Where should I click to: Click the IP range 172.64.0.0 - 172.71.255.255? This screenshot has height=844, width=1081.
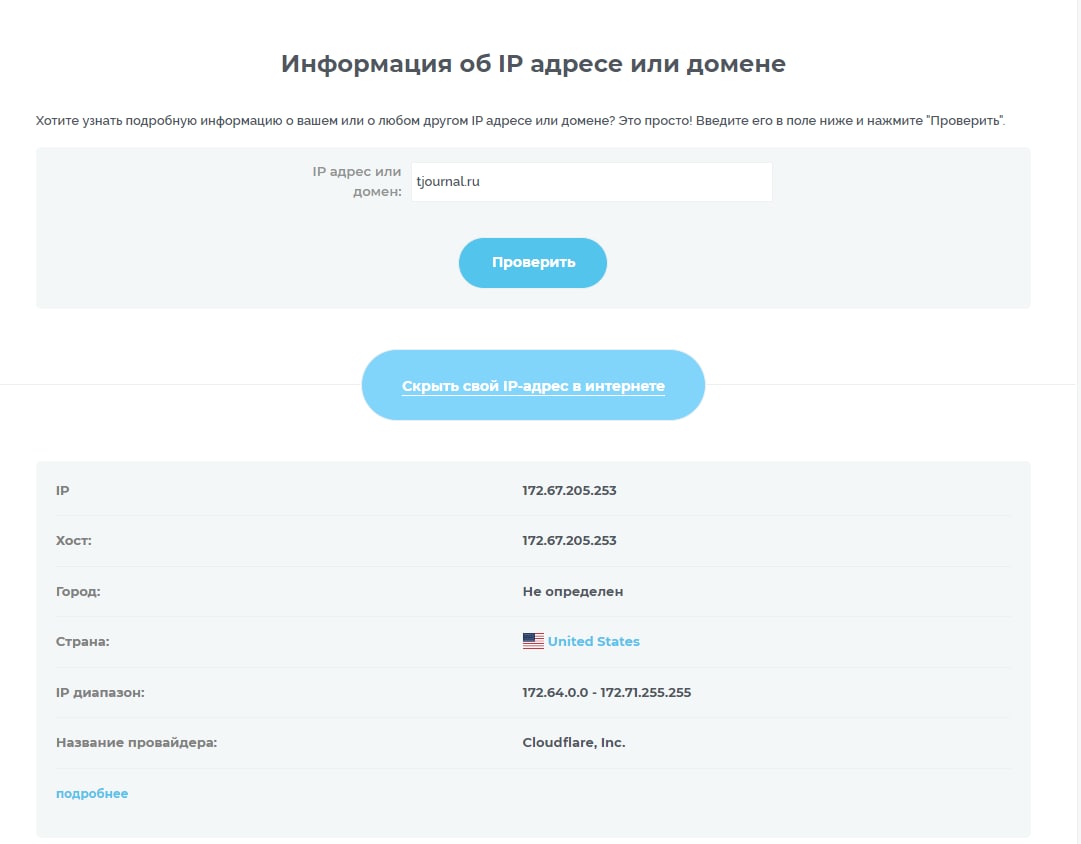click(x=607, y=692)
